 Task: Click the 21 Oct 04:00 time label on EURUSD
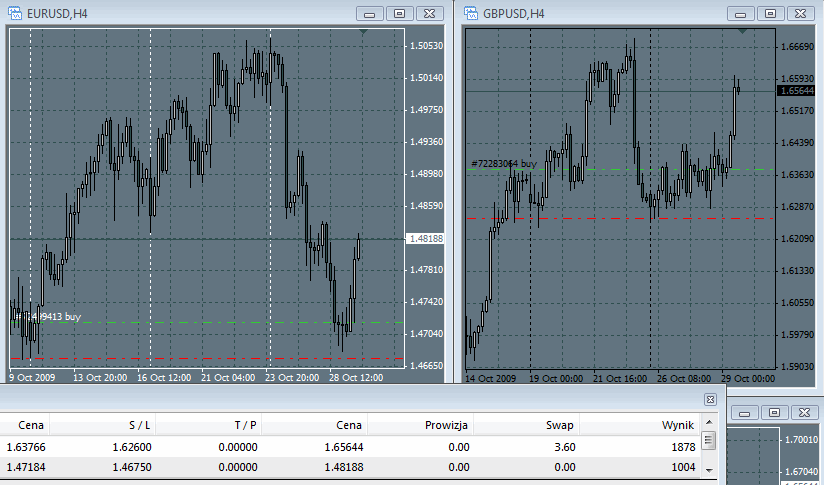click(x=228, y=377)
